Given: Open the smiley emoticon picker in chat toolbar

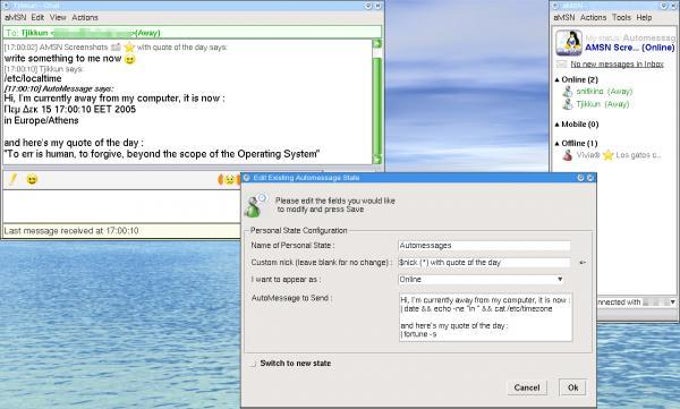Looking at the screenshot, I should coord(32,179).
